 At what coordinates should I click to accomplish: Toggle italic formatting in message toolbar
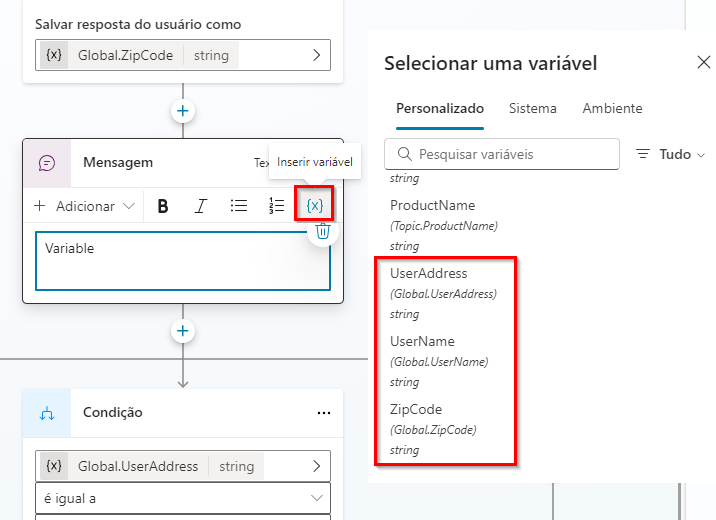pos(200,206)
